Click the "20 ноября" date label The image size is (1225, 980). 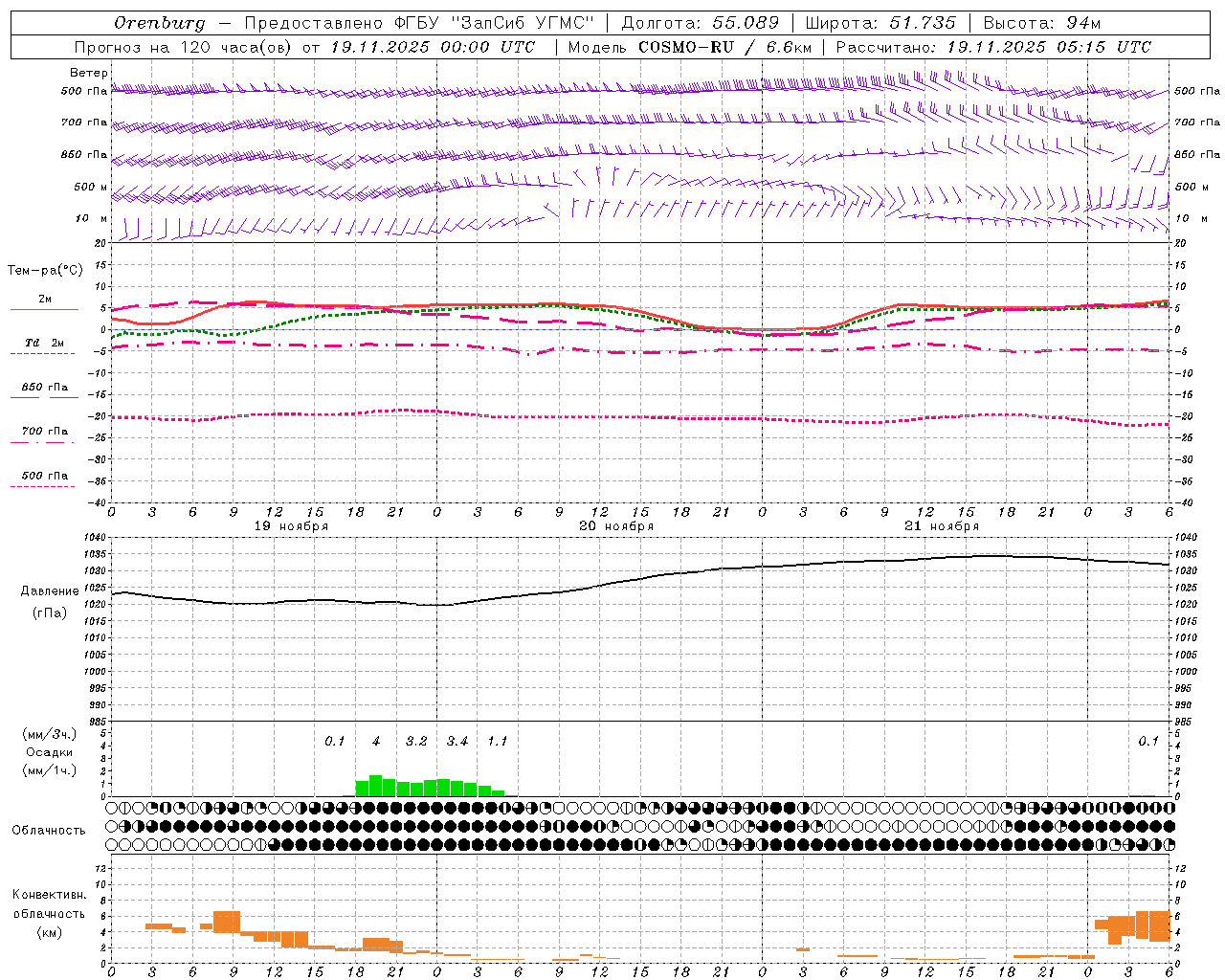[x=616, y=526]
